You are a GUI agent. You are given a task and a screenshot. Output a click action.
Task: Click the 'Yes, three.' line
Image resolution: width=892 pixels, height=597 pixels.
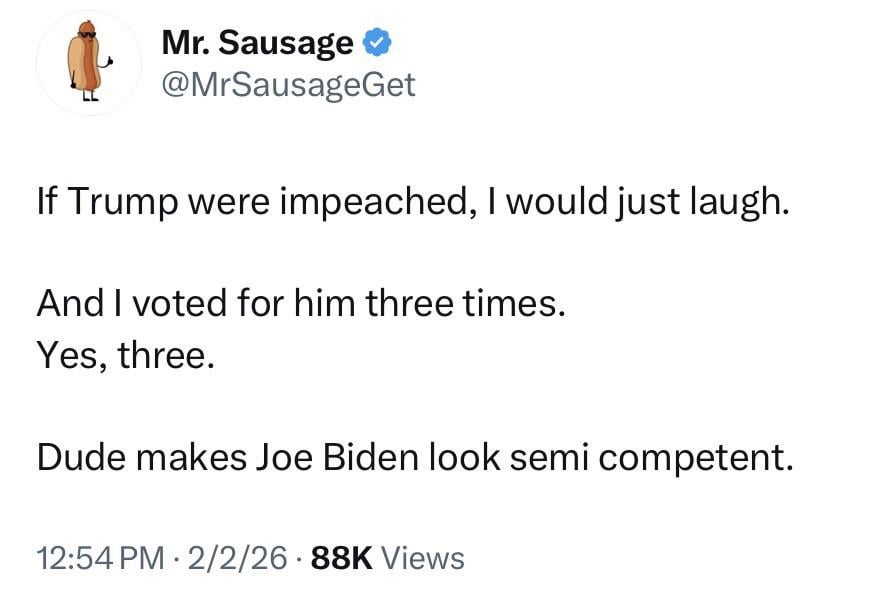[x=125, y=355]
